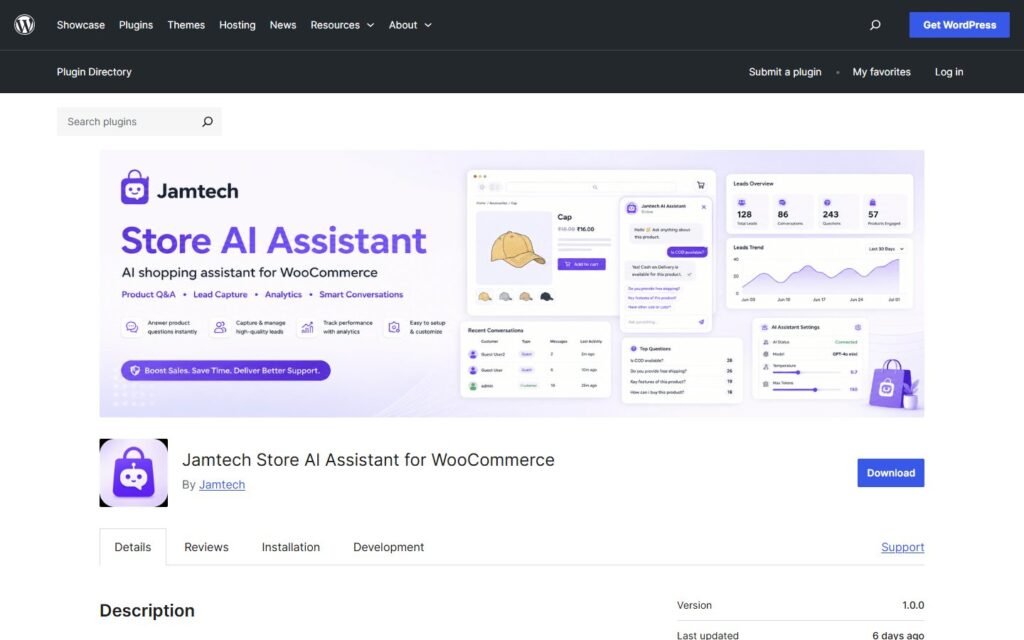Switch to the Installation tab
1024x640 pixels.
coord(291,547)
